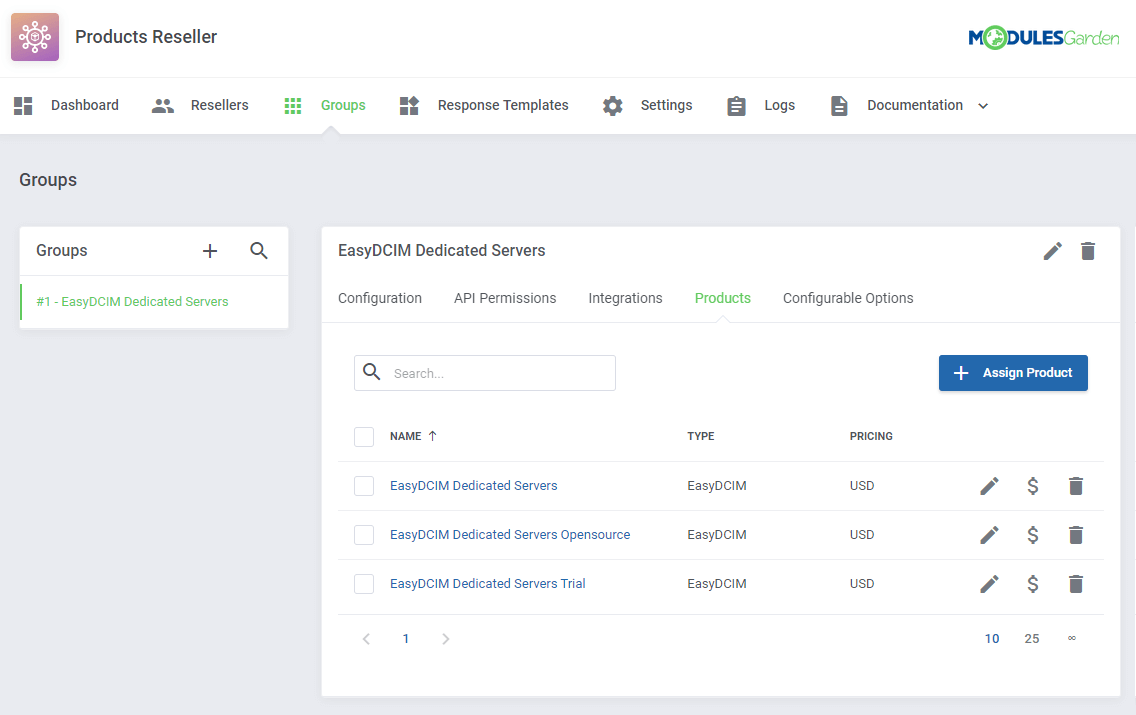Delete the EasyDCIM Dedicated Servers group via the header trash icon

(1087, 251)
